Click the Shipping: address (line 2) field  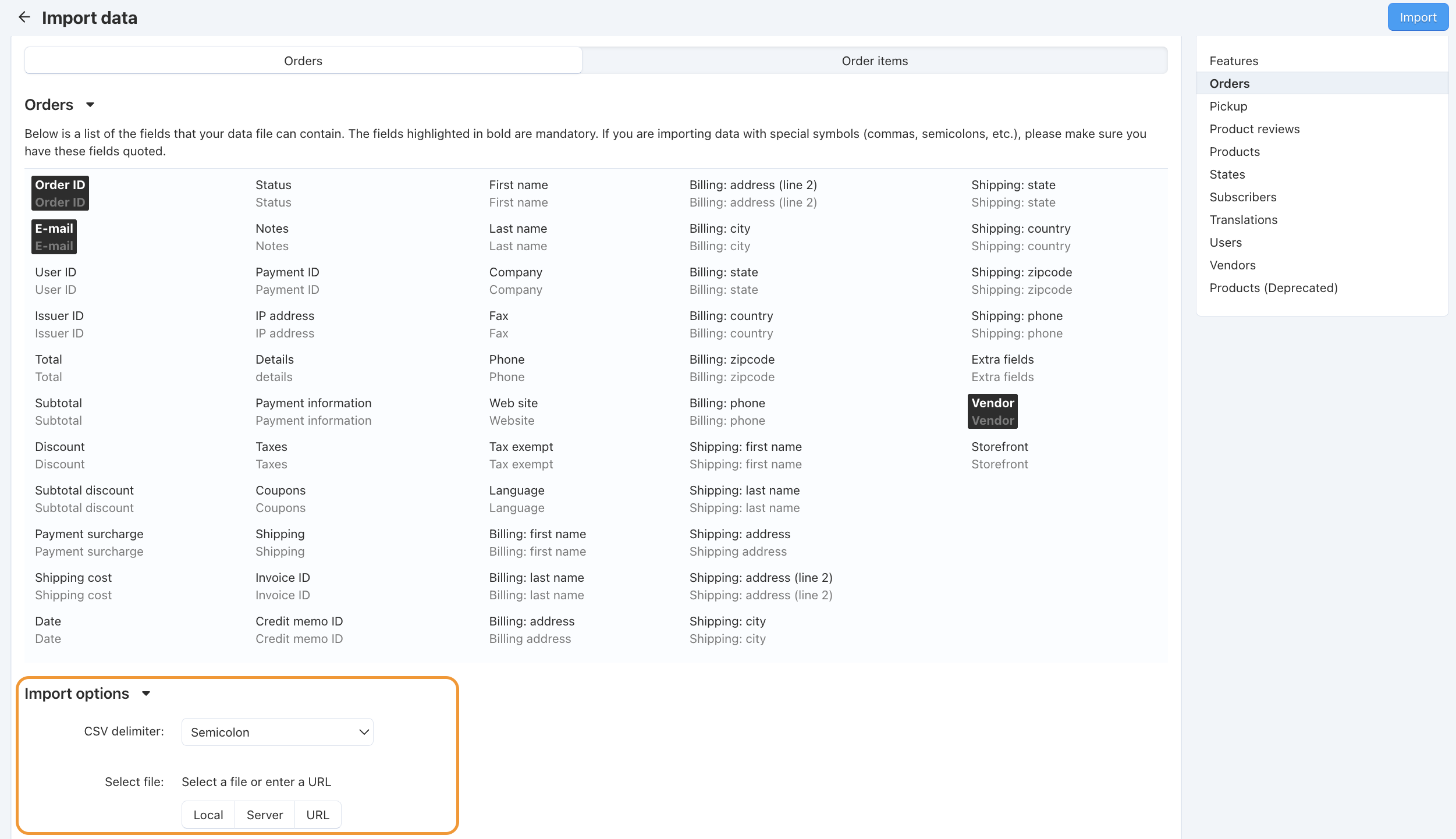tap(761, 586)
